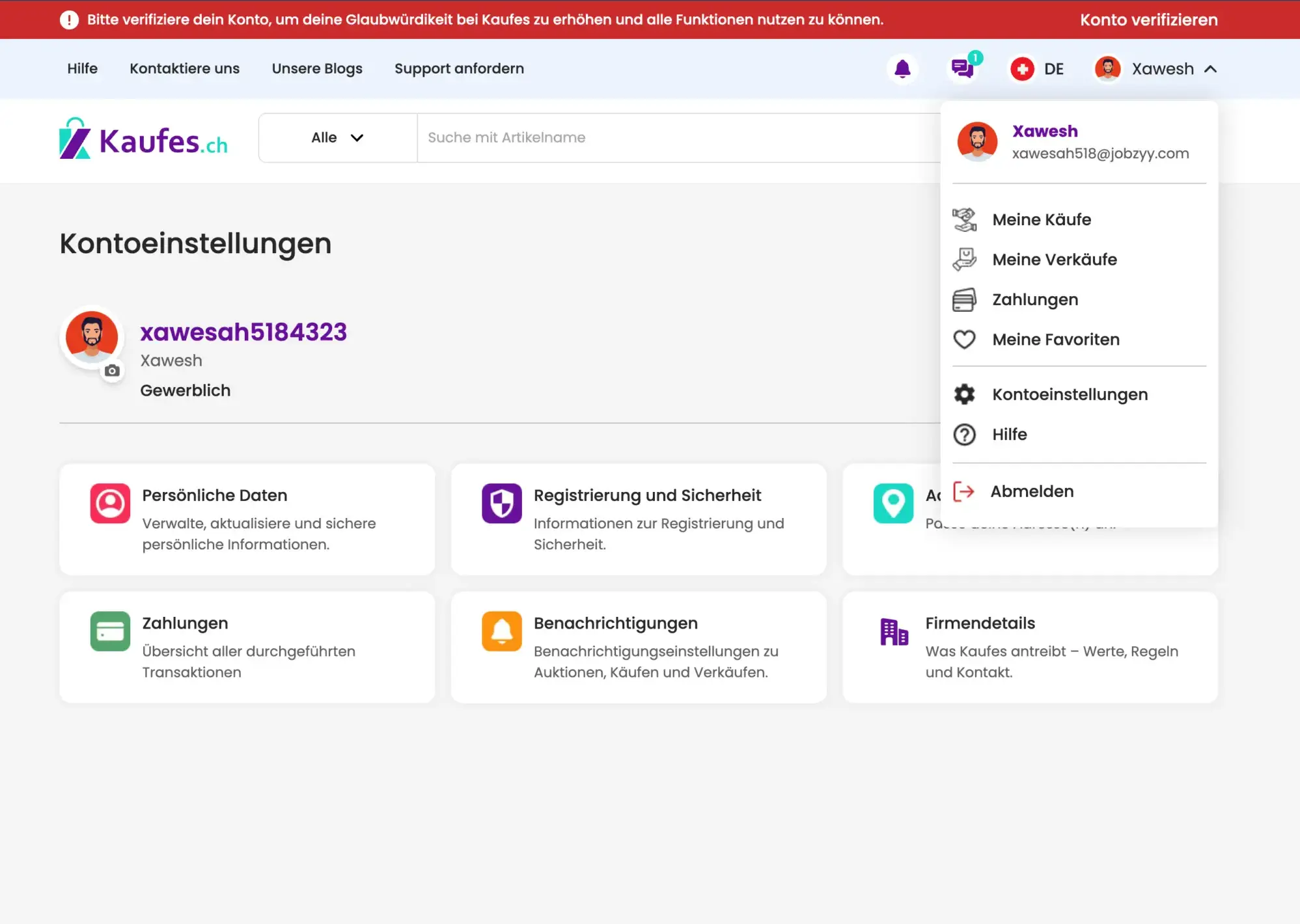Open the Hilfe link in top navigation
Image resolution: width=1300 pixels, height=924 pixels.
83,68
